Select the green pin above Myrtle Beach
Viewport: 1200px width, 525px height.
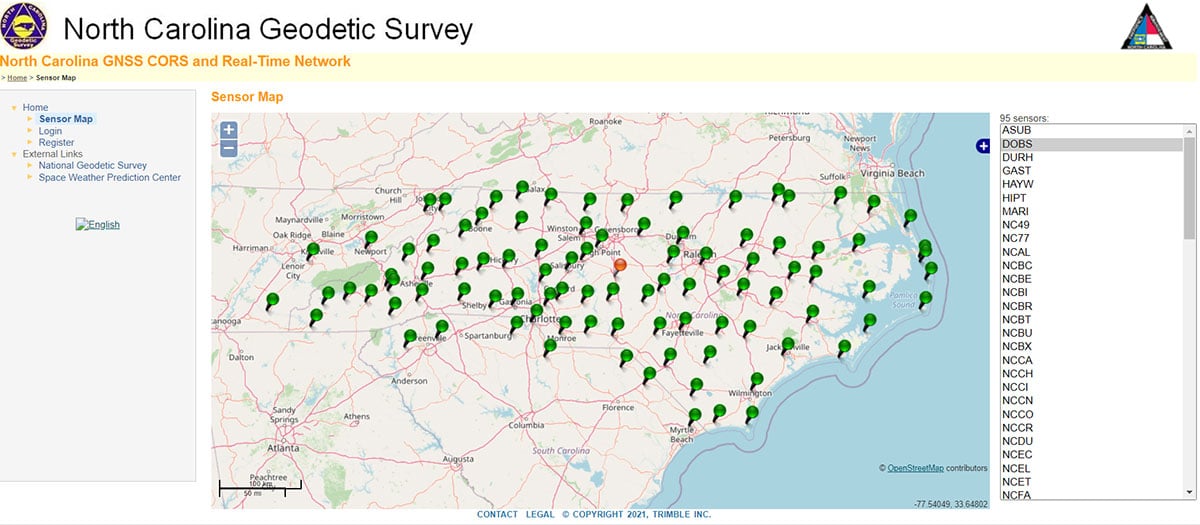tap(695, 416)
